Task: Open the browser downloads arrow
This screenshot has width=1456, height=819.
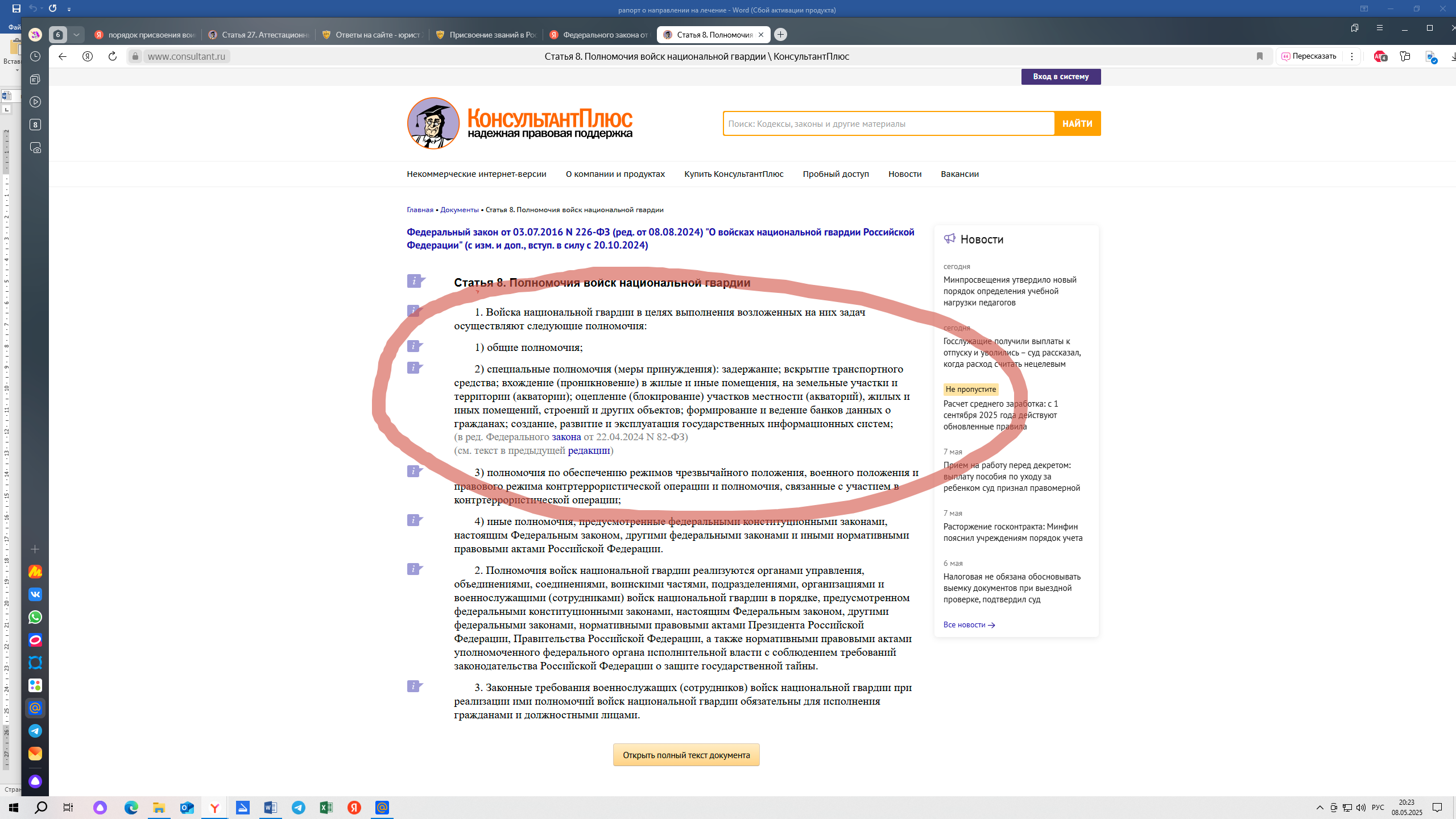Action: click(1453, 56)
